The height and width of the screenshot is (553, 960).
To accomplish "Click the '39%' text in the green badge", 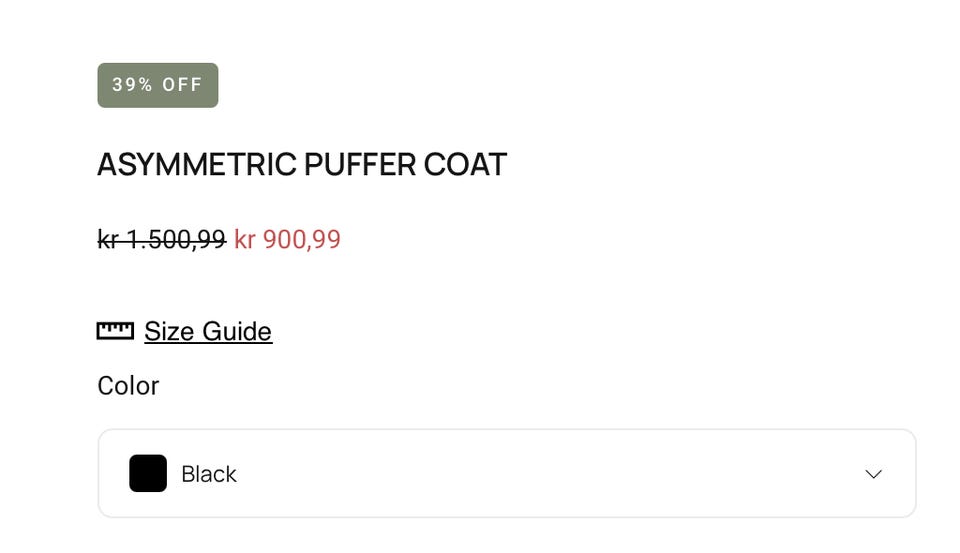I will click(133, 85).
